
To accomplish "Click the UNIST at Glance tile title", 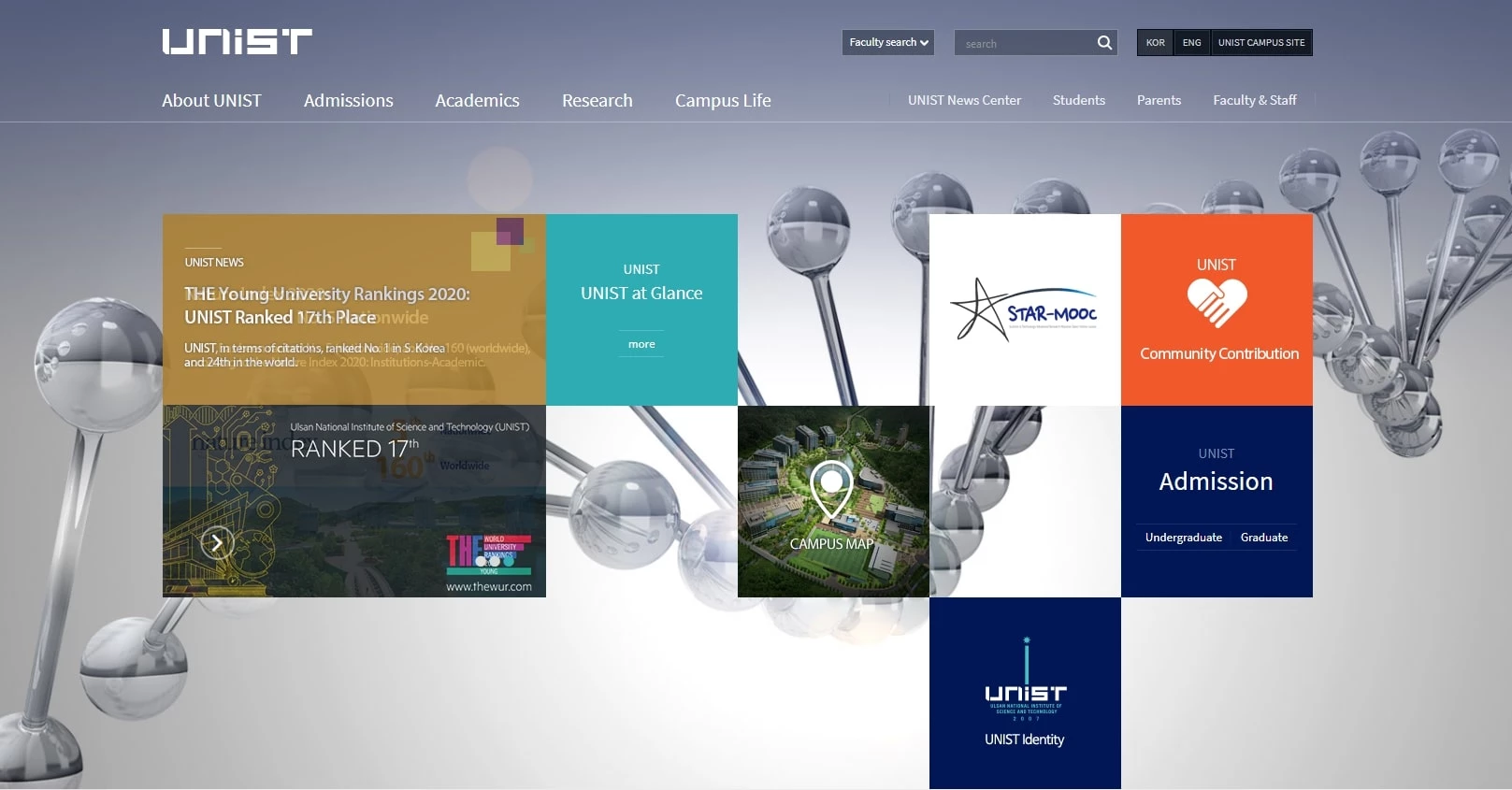I will click(641, 294).
